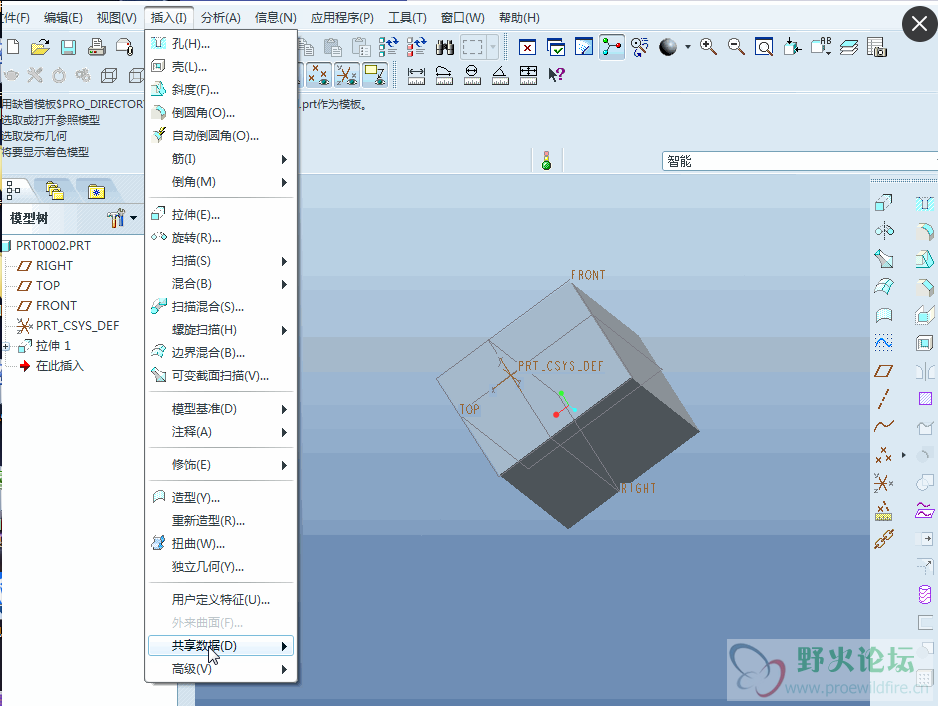
Task: Click the model tree settings tools icon
Action: click(117, 218)
